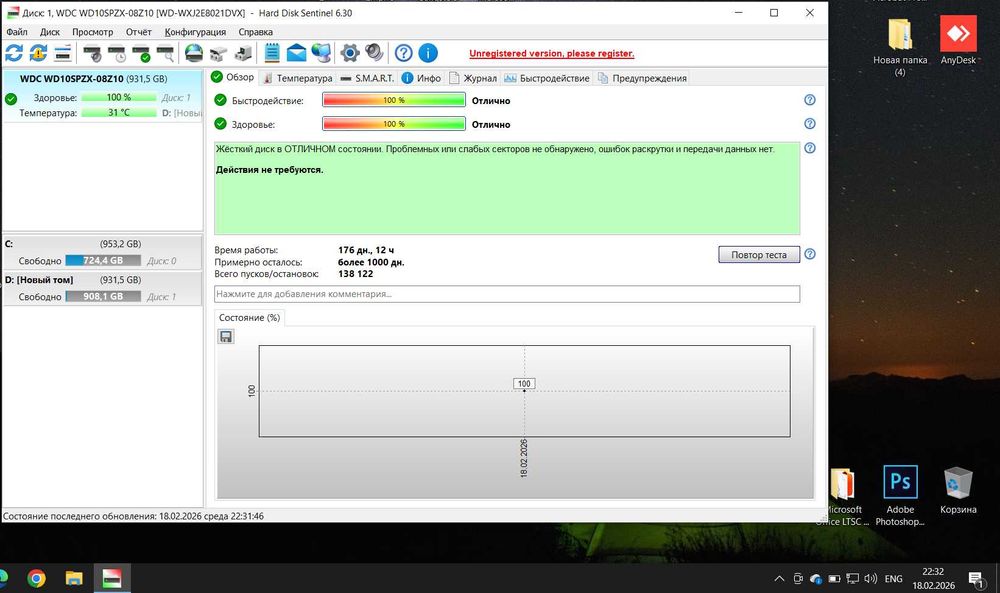Switch to the Обзор tab
The width and height of the screenshot is (1000, 593).
[x=233, y=77]
